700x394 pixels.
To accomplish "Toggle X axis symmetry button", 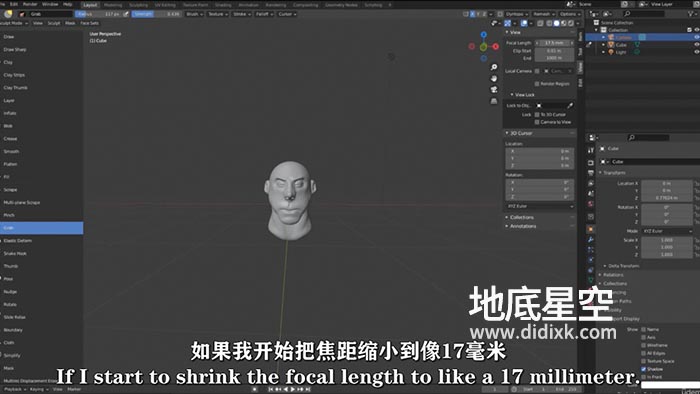I will 473,14.
